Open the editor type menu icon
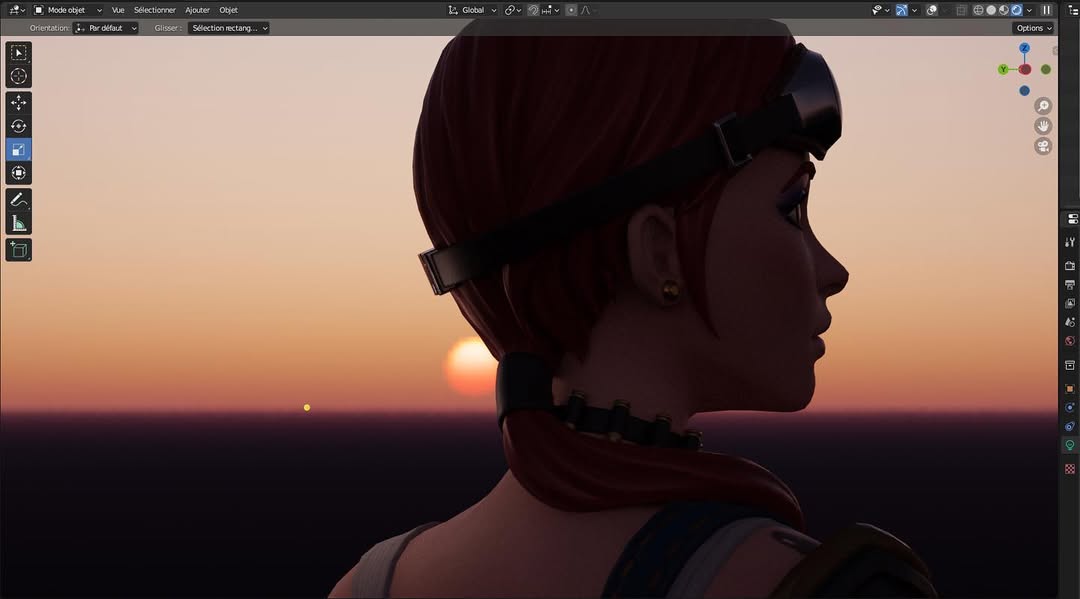The image size is (1080, 599). tap(17, 10)
